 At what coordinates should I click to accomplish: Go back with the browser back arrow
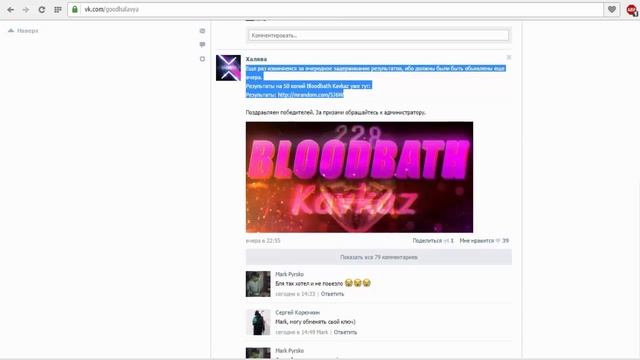click(x=11, y=9)
